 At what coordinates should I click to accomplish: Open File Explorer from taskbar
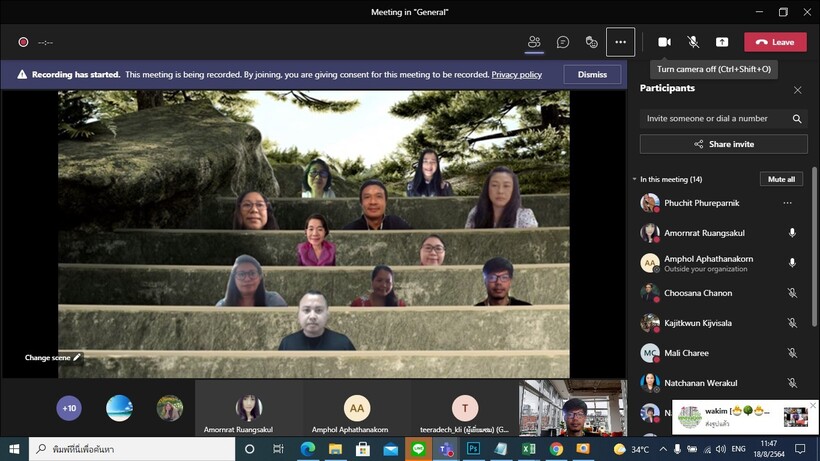tap(335, 449)
